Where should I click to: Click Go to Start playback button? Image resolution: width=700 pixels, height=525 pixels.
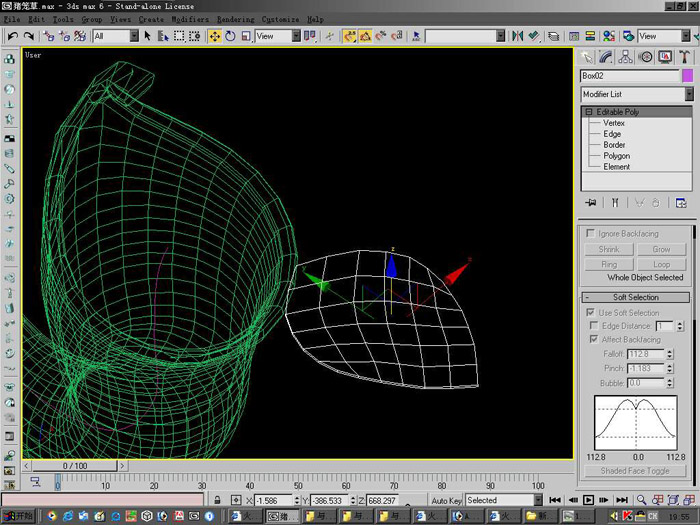pos(555,500)
